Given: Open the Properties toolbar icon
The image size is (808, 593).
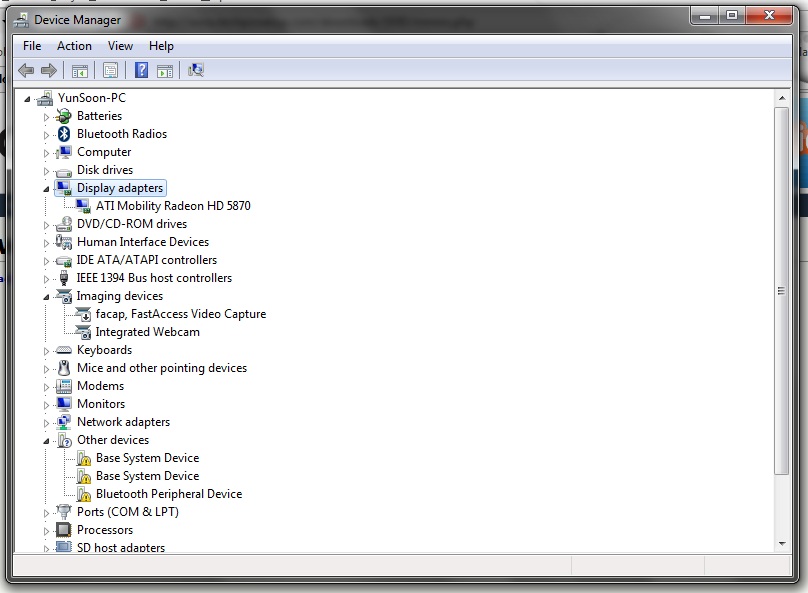Looking at the screenshot, I should click(110, 71).
